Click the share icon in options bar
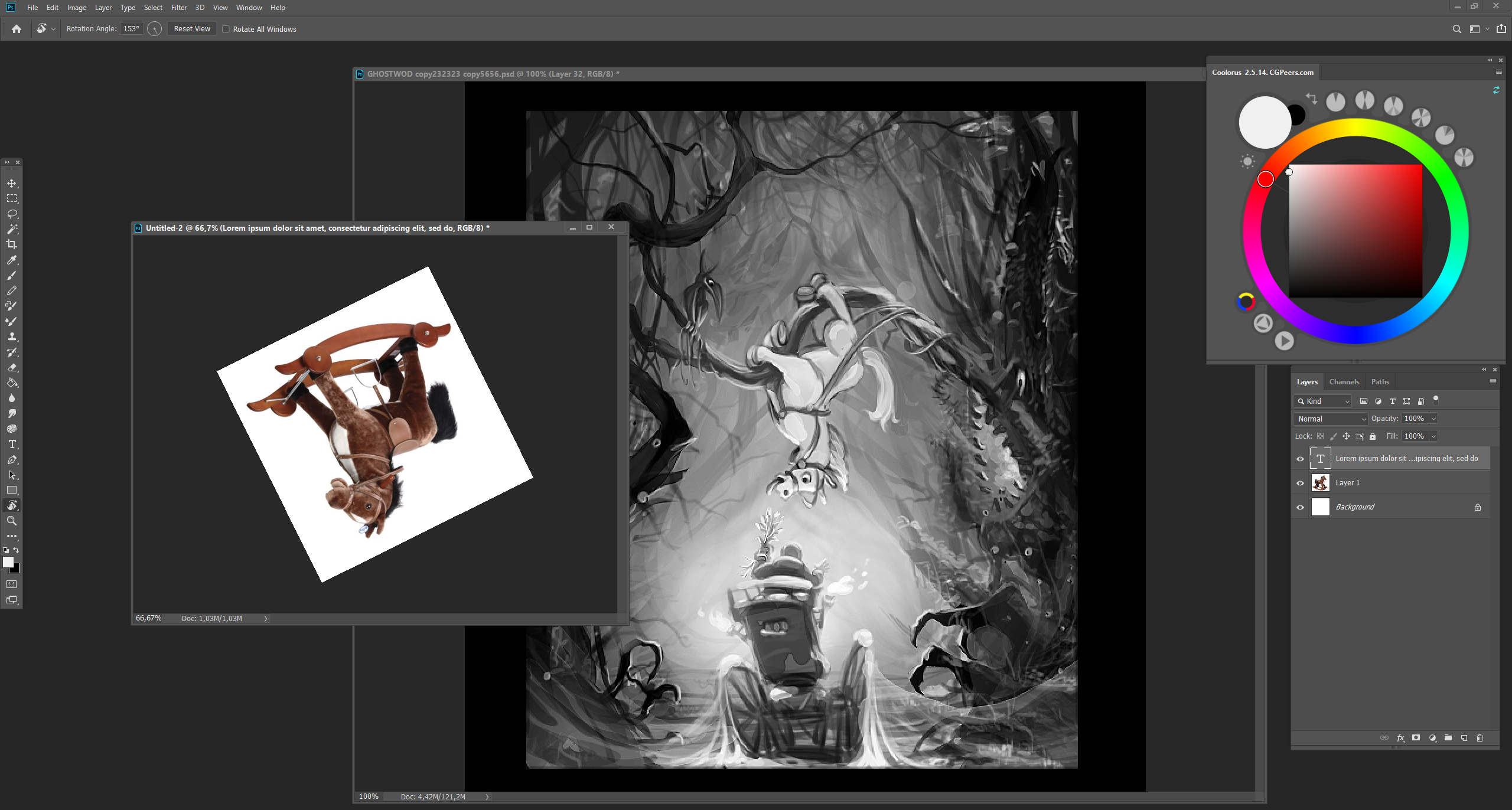 pyautogui.click(x=1501, y=29)
